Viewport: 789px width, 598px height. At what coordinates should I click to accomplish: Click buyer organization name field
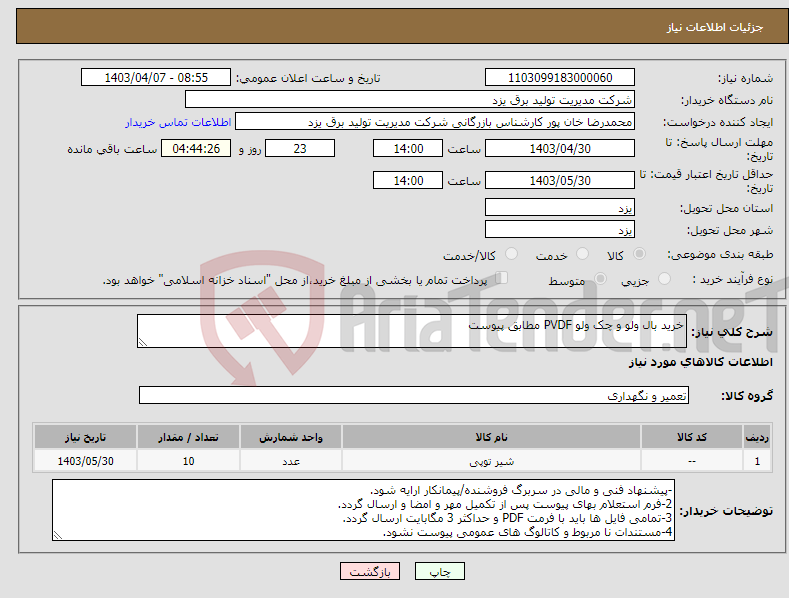[x=410, y=99]
